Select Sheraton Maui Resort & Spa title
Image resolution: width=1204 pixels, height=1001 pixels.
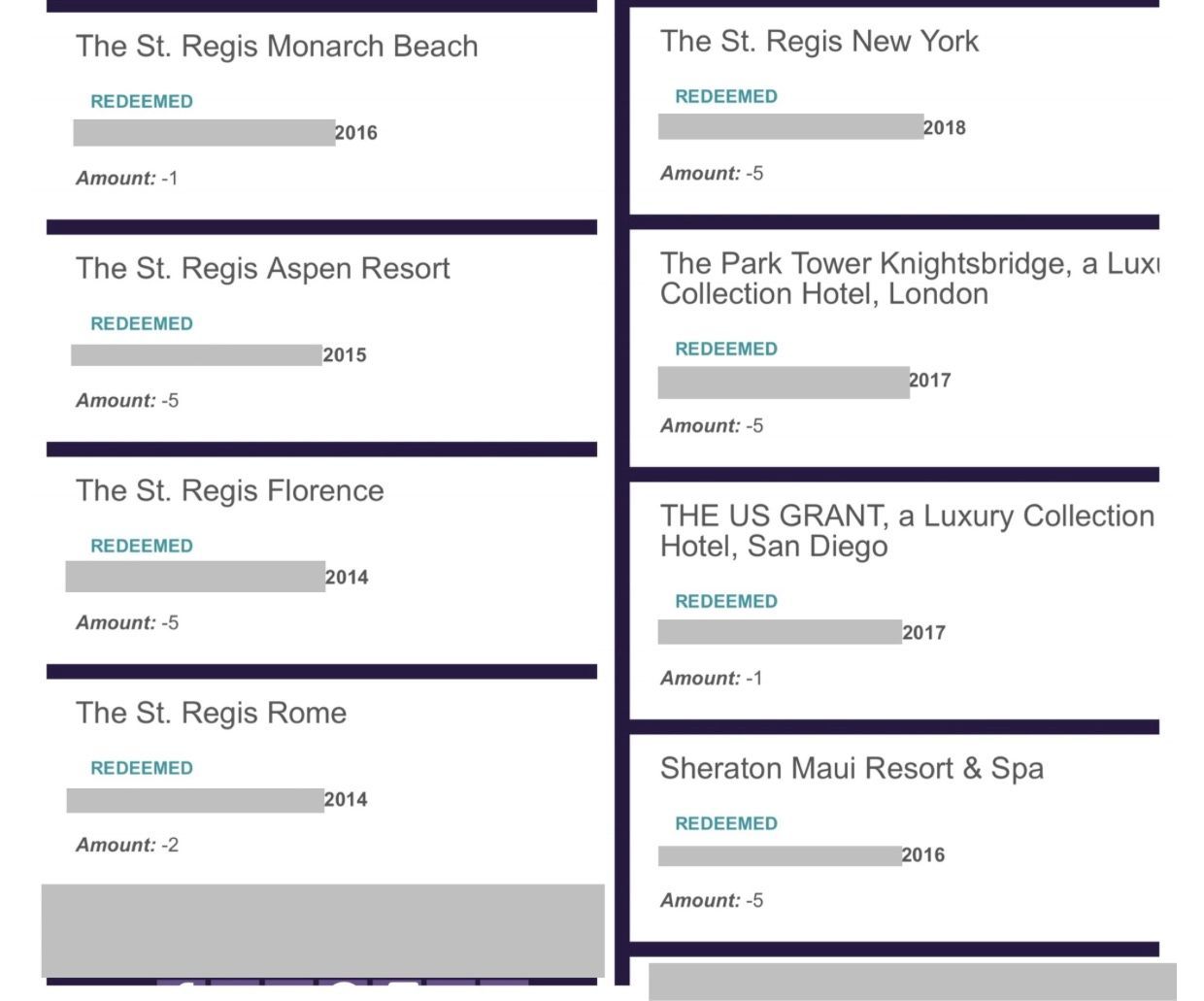click(852, 769)
